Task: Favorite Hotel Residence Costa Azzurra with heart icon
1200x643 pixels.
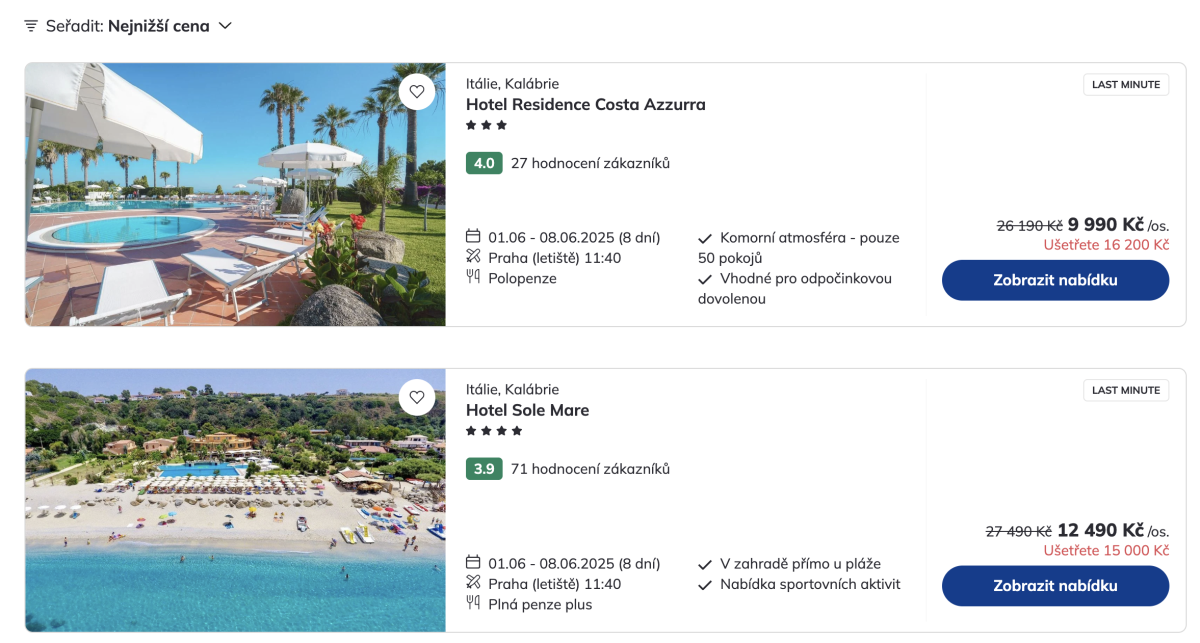Action: pos(417,92)
